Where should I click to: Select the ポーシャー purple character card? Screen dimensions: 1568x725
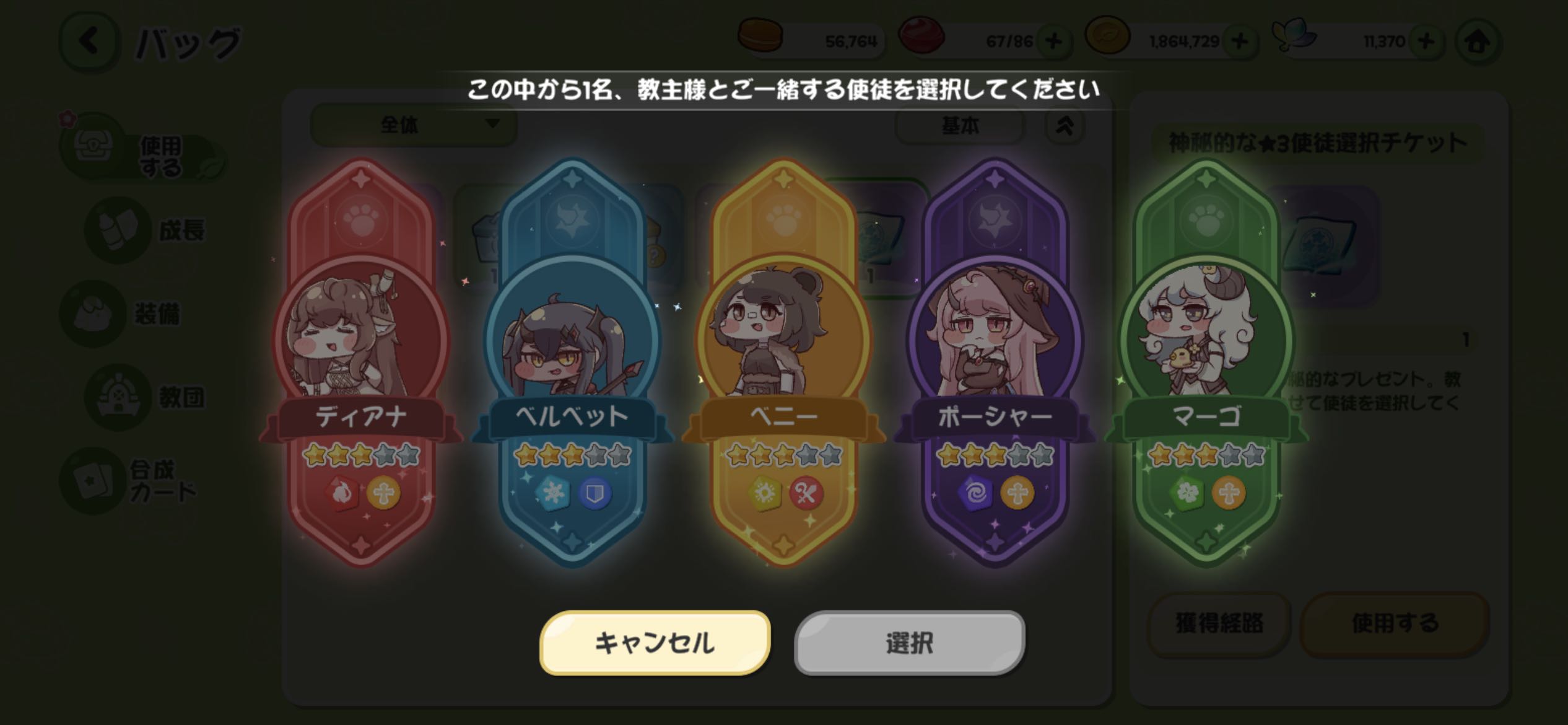pyautogui.click(x=995, y=362)
